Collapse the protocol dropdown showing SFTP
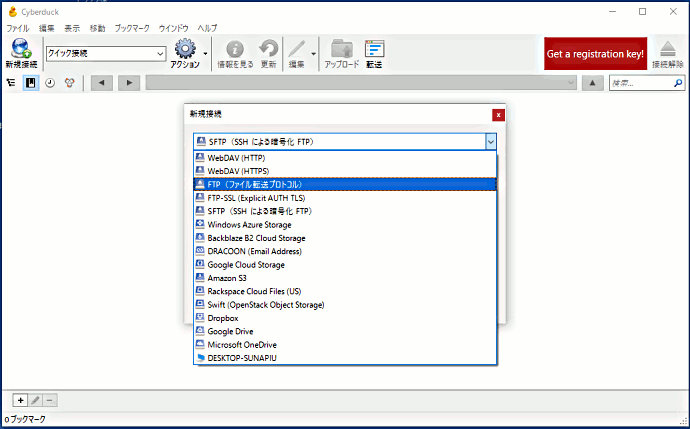The height and width of the screenshot is (429, 690). point(490,142)
